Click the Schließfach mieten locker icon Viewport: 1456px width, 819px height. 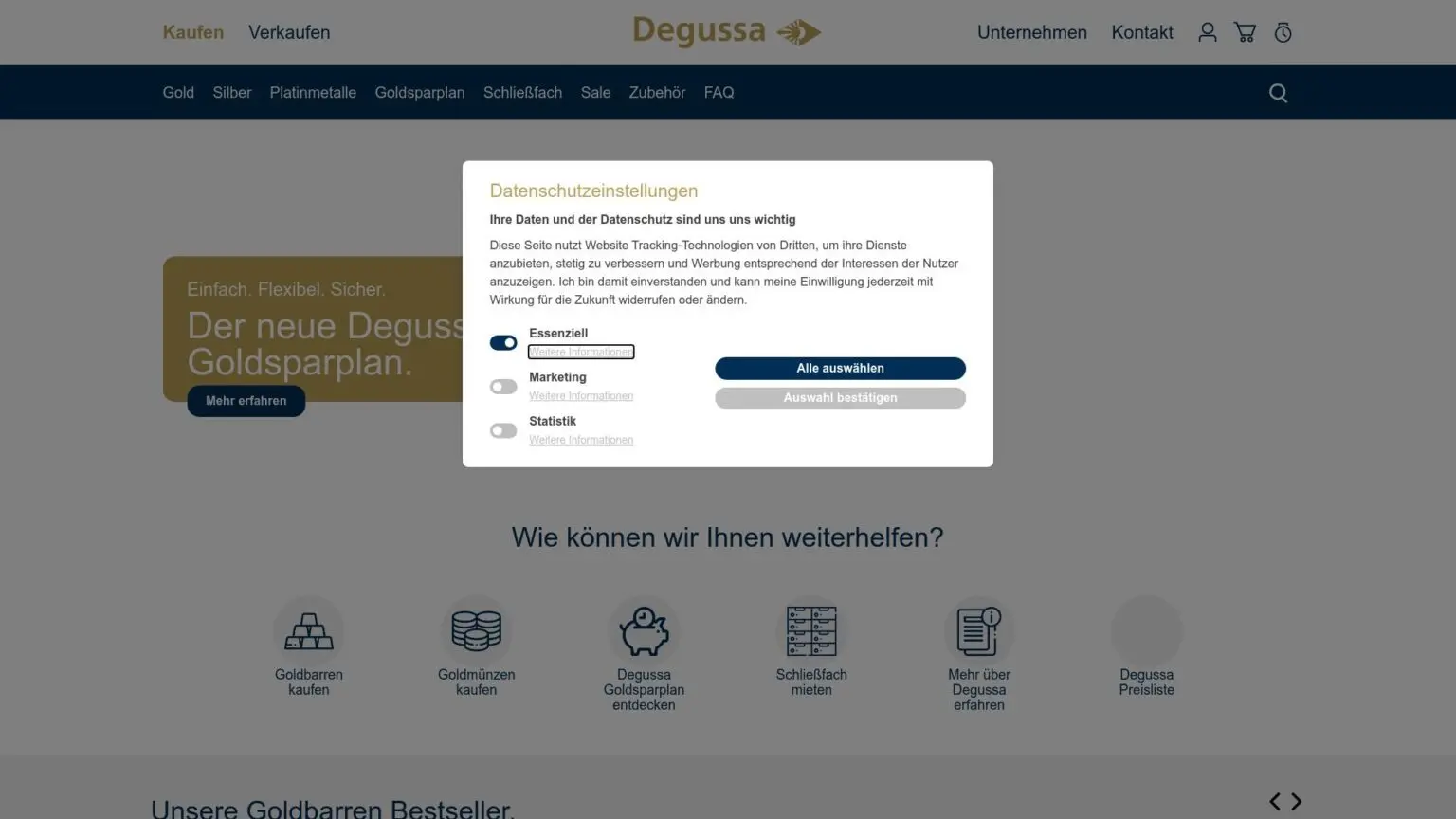tap(811, 630)
